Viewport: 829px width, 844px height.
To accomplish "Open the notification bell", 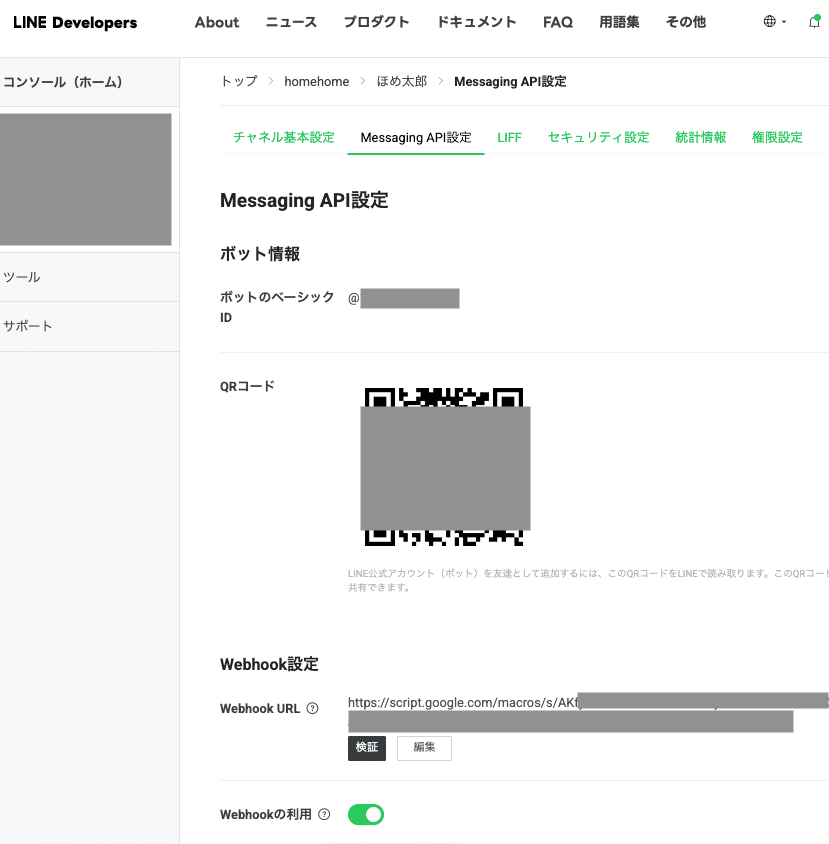I will tap(814, 22).
